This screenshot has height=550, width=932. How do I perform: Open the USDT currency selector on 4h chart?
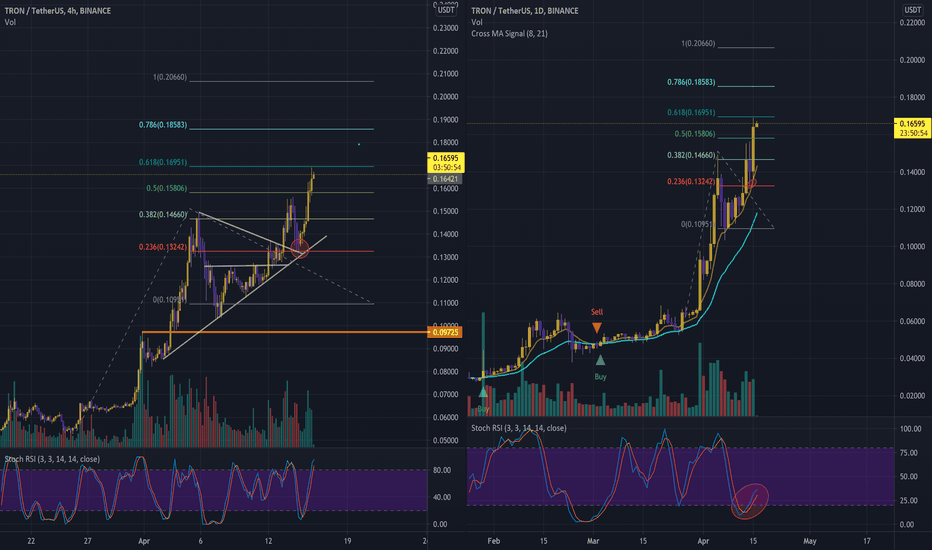click(446, 10)
